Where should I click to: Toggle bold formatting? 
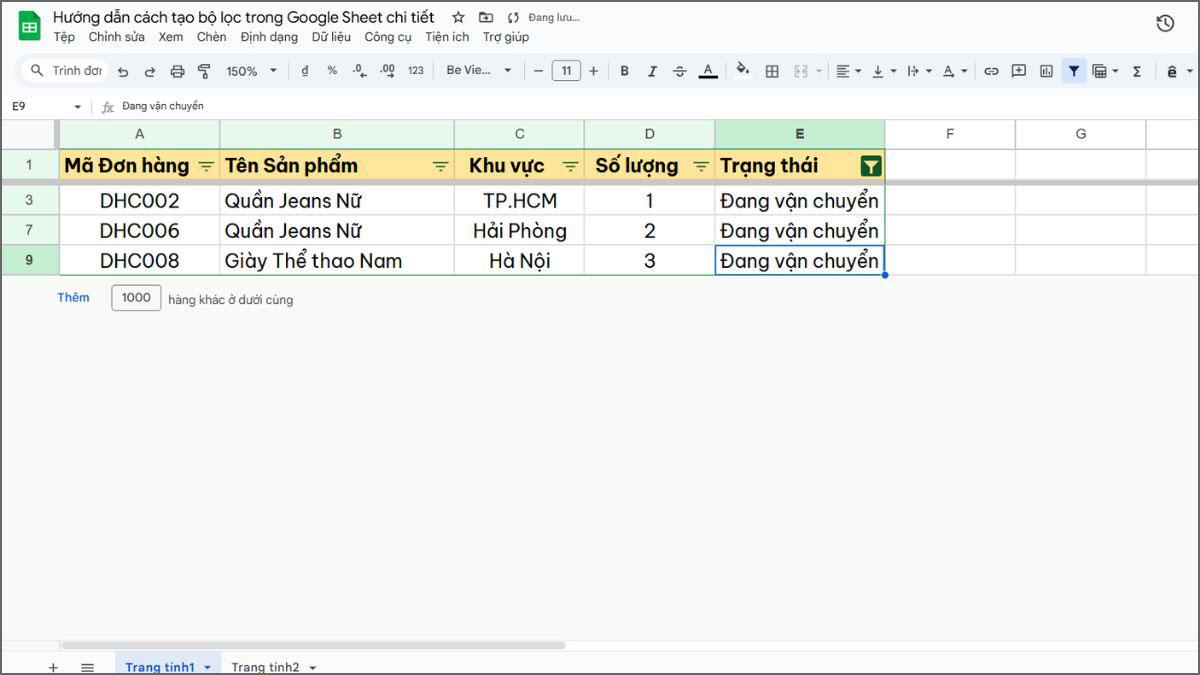click(x=624, y=70)
